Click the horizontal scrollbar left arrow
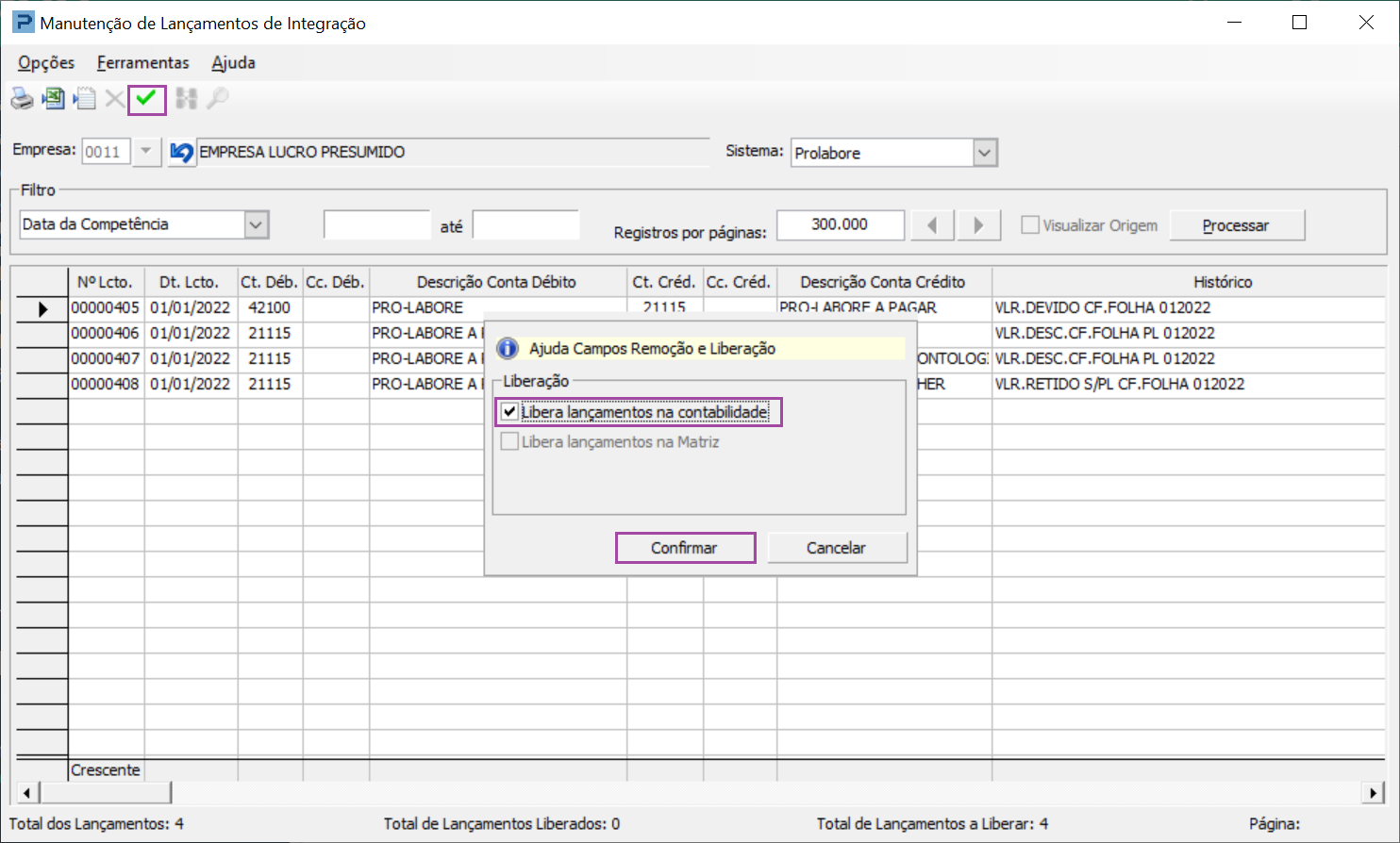The width and height of the screenshot is (1400, 843). point(26,793)
